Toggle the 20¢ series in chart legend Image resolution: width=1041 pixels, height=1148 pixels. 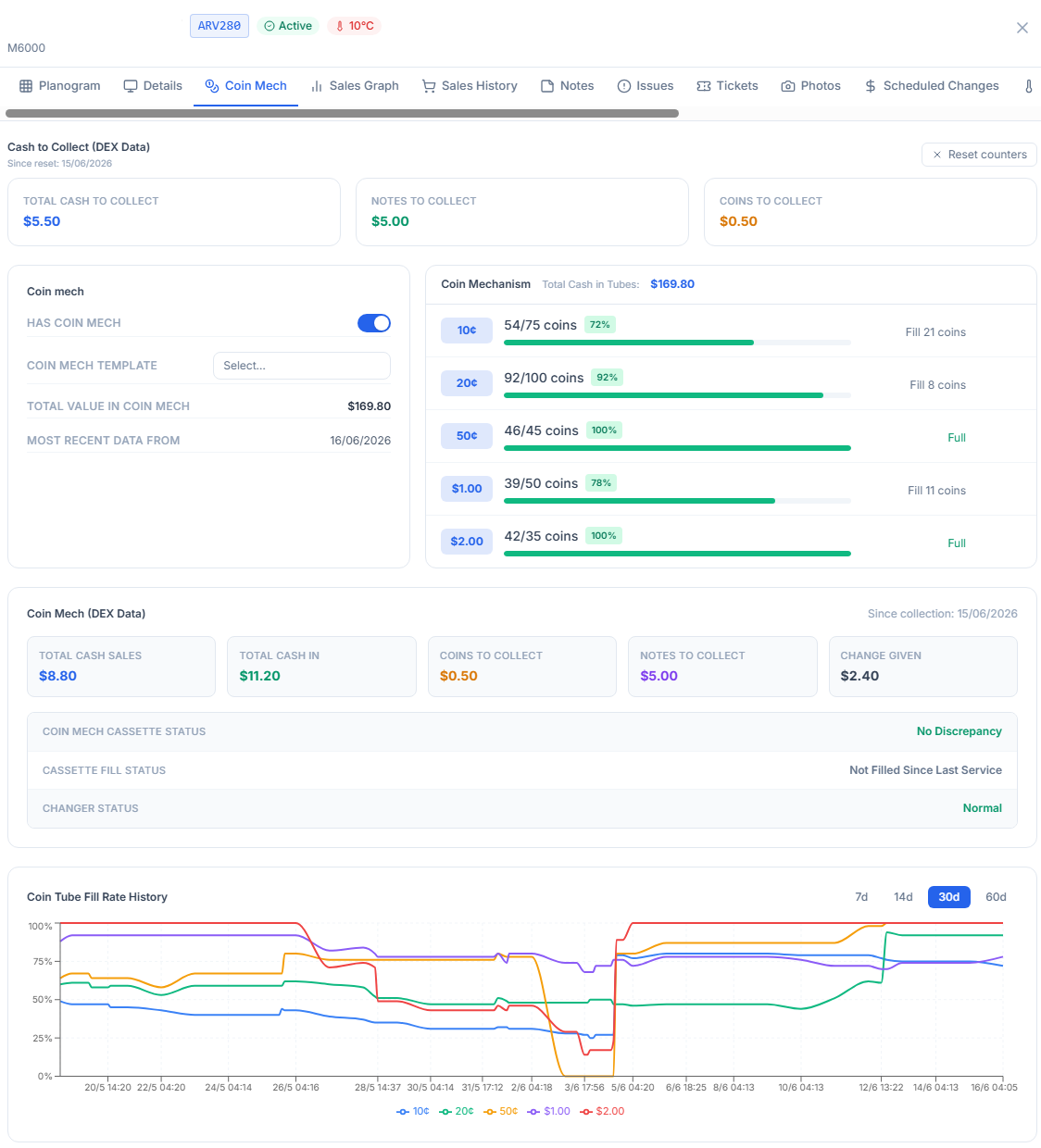click(x=457, y=1111)
